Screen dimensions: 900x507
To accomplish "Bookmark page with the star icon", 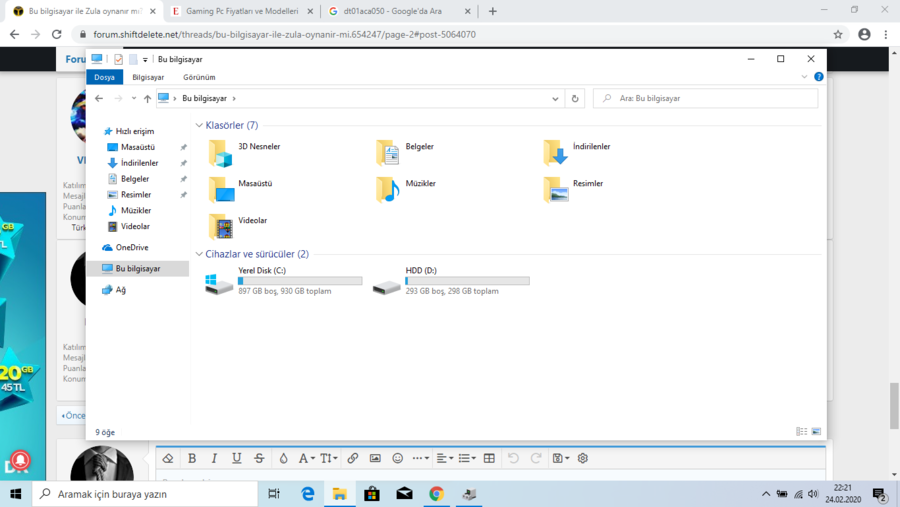I will [x=838, y=34].
